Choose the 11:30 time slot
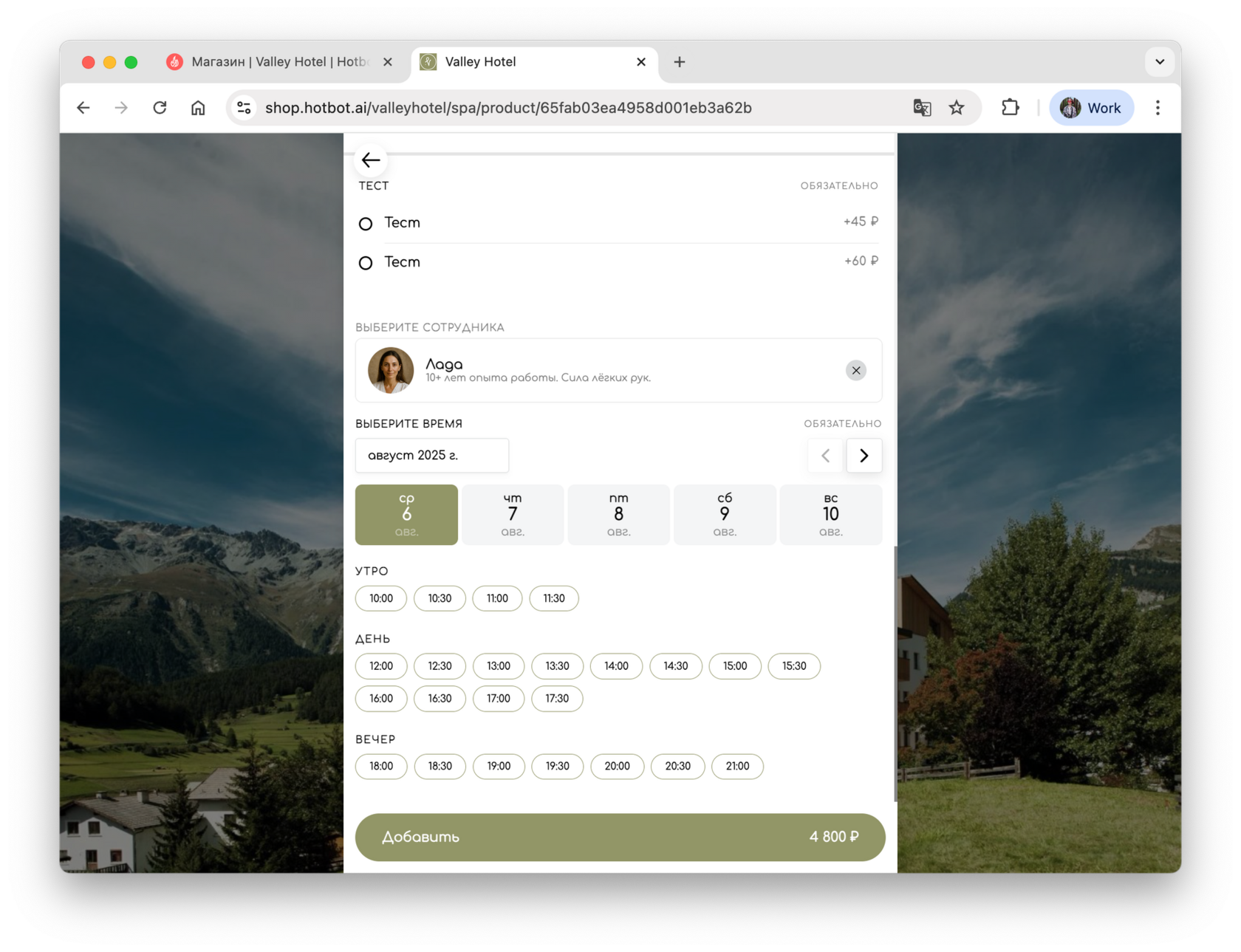The image size is (1241, 952). [x=554, y=598]
